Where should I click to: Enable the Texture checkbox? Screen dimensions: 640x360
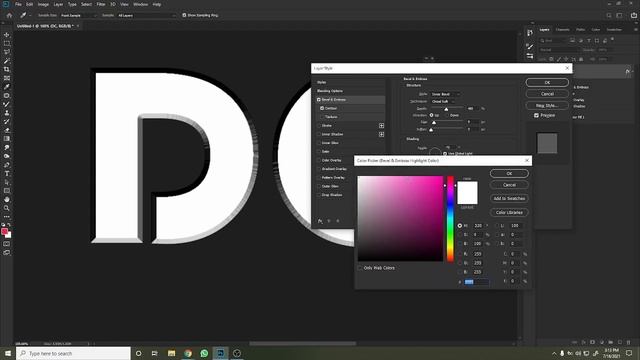click(x=322, y=117)
